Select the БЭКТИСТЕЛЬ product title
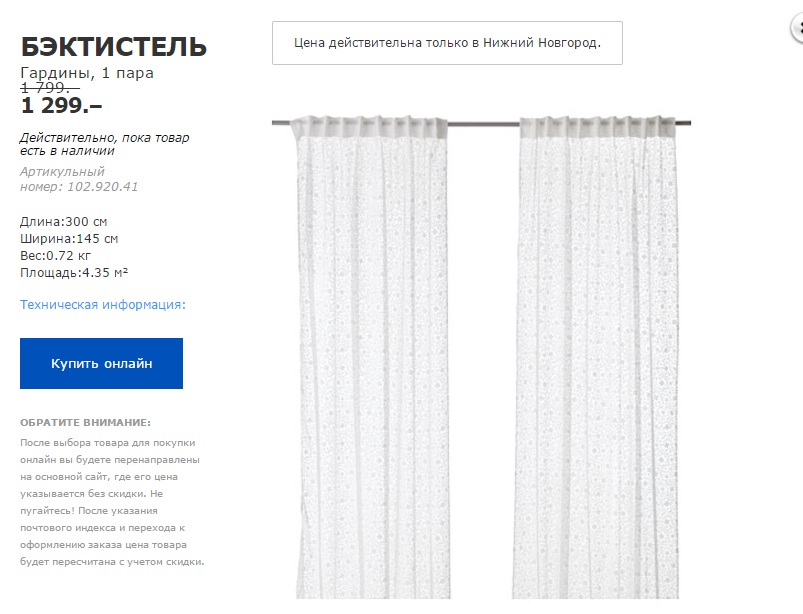 [x=114, y=47]
